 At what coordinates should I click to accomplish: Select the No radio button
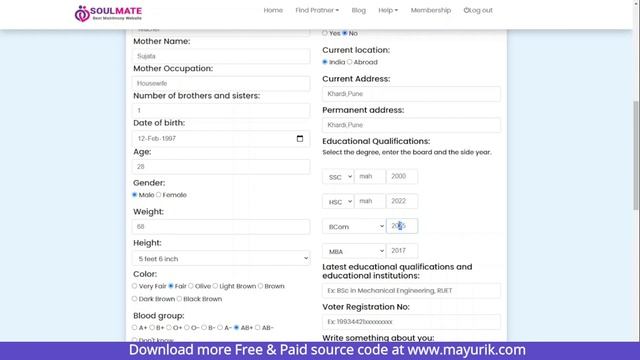pyautogui.click(x=345, y=33)
